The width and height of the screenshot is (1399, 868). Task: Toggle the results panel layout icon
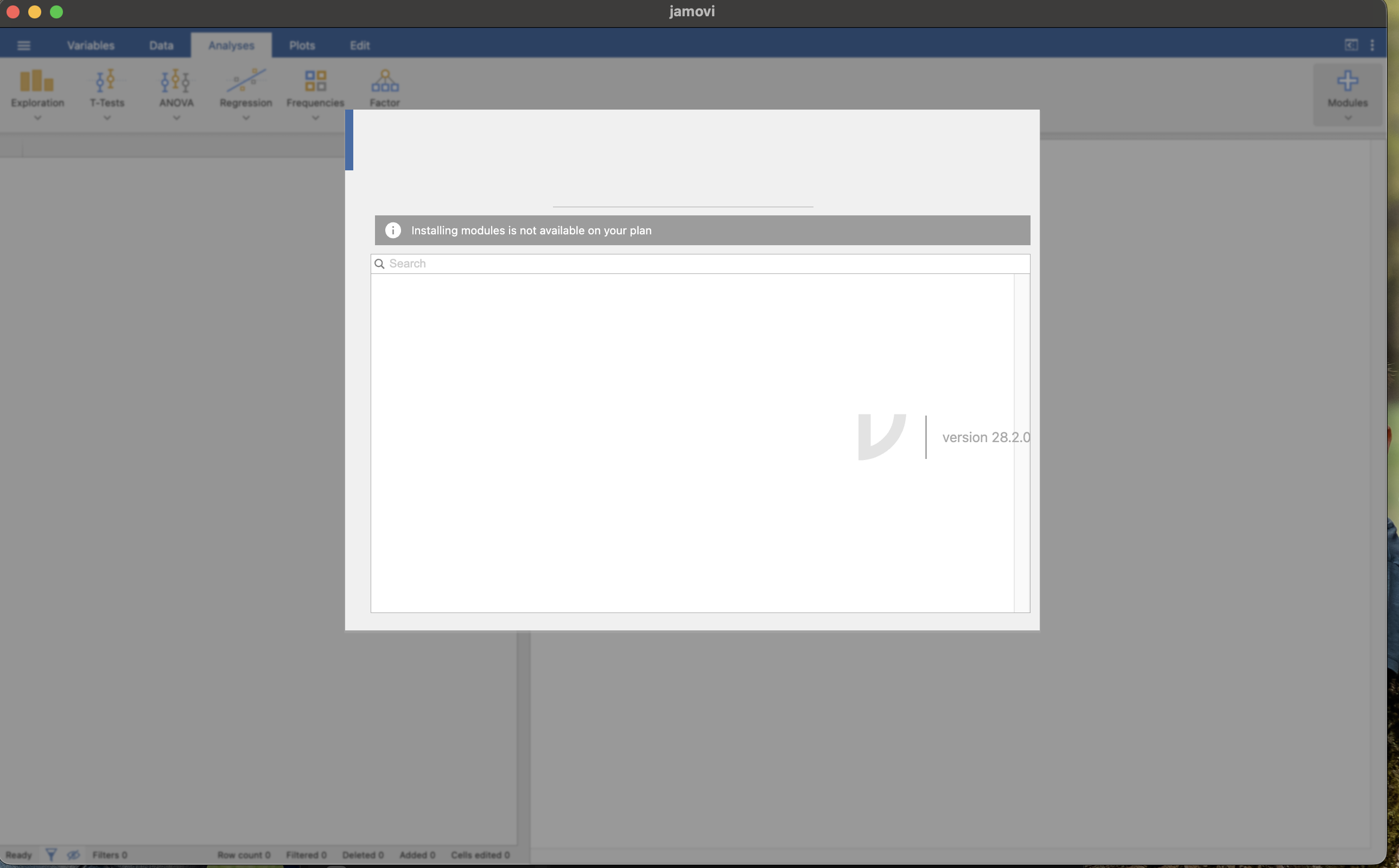(x=1351, y=45)
